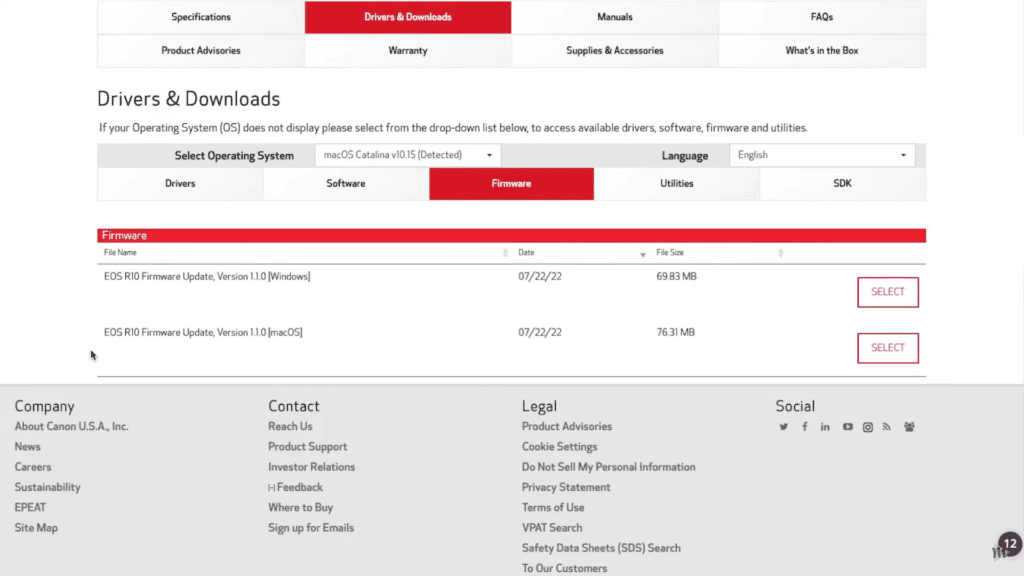Click the EOS R10 Firmware Update [macOS] file name
This screenshot has height=576, width=1024.
click(x=203, y=332)
